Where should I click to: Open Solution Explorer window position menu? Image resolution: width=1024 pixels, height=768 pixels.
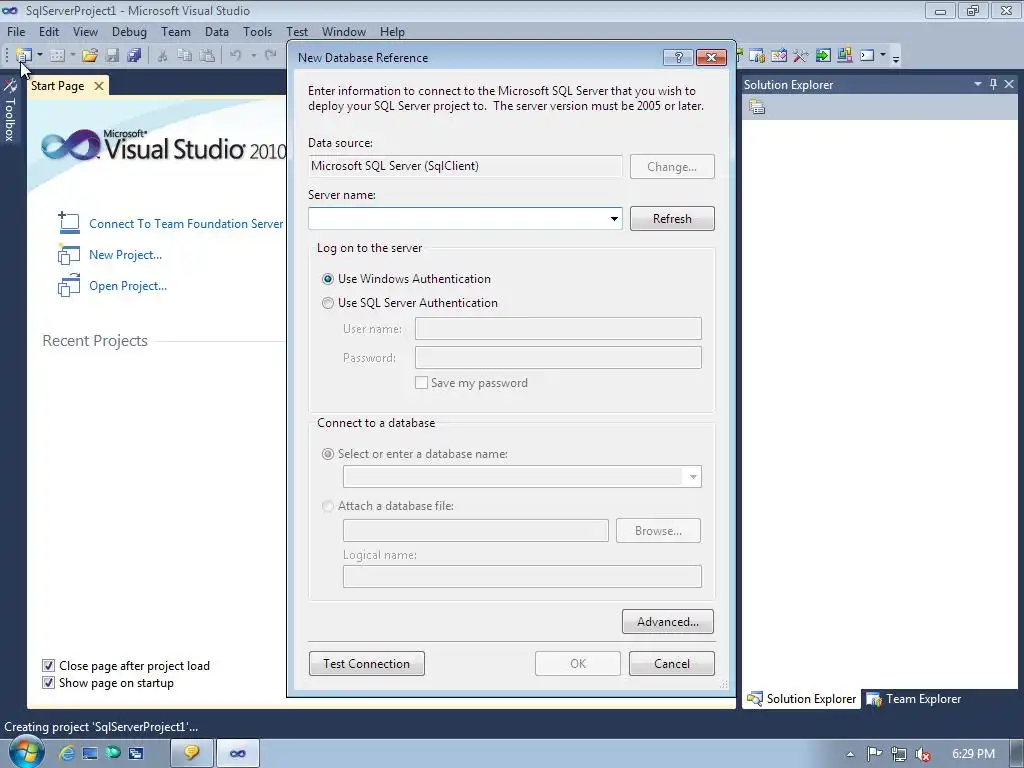click(x=978, y=84)
